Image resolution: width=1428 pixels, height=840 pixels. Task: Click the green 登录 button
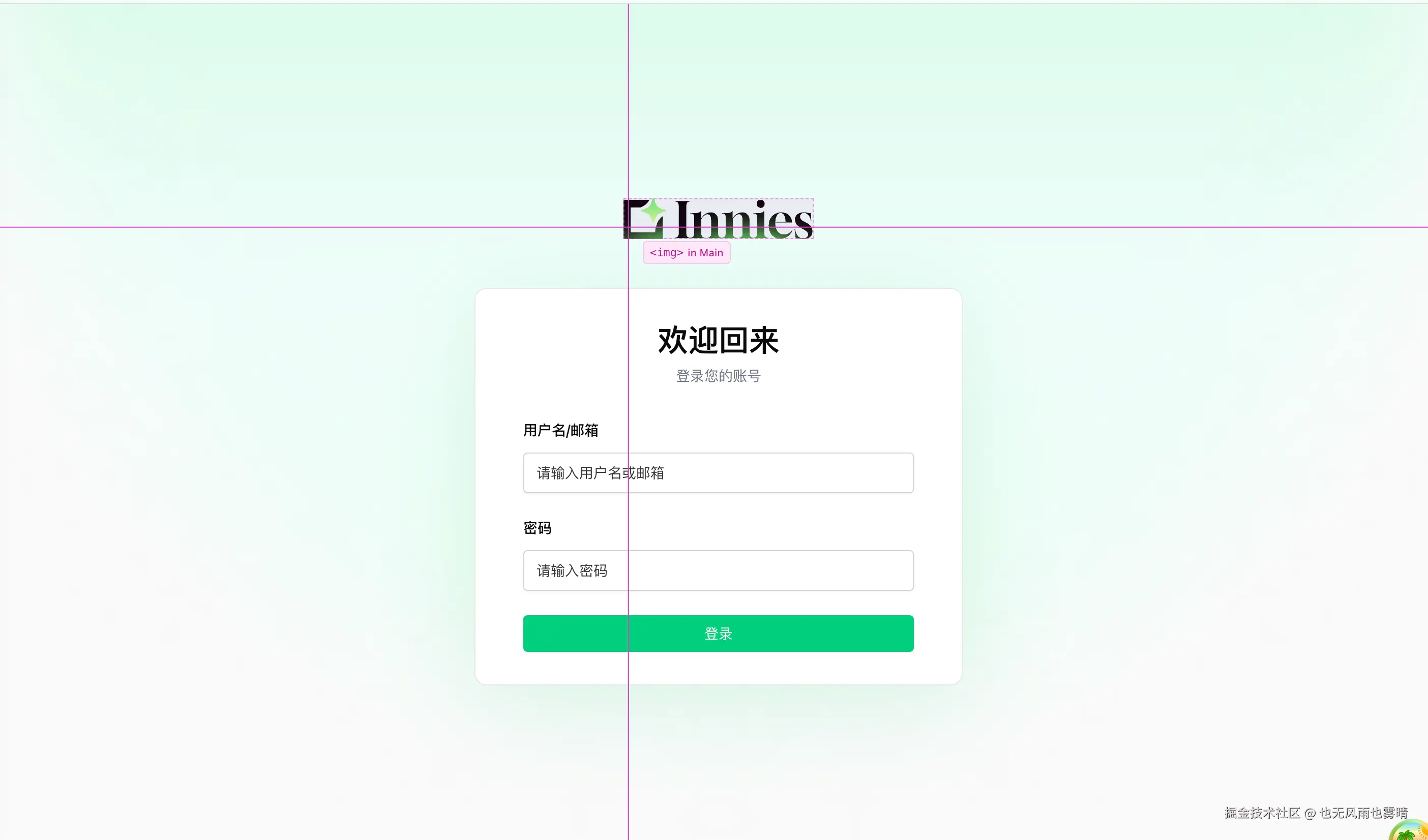tap(718, 633)
